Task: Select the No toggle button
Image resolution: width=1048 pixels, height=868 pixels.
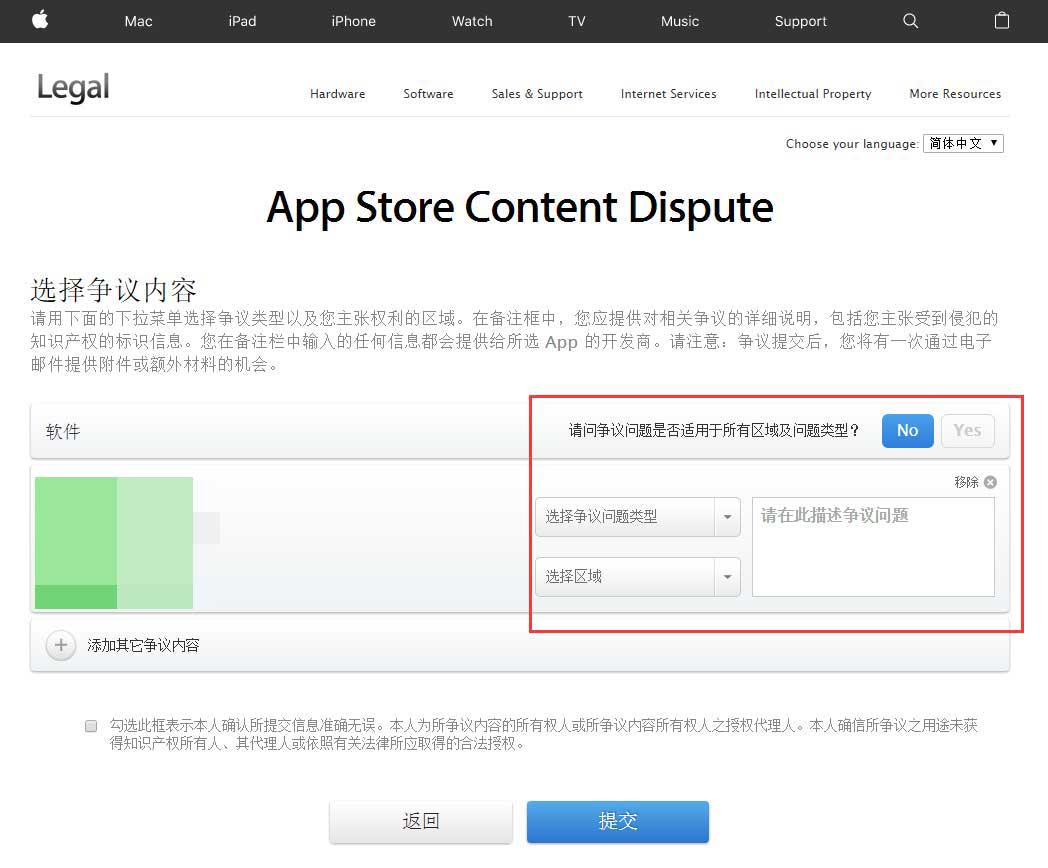Action: pyautogui.click(x=907, y=430)
